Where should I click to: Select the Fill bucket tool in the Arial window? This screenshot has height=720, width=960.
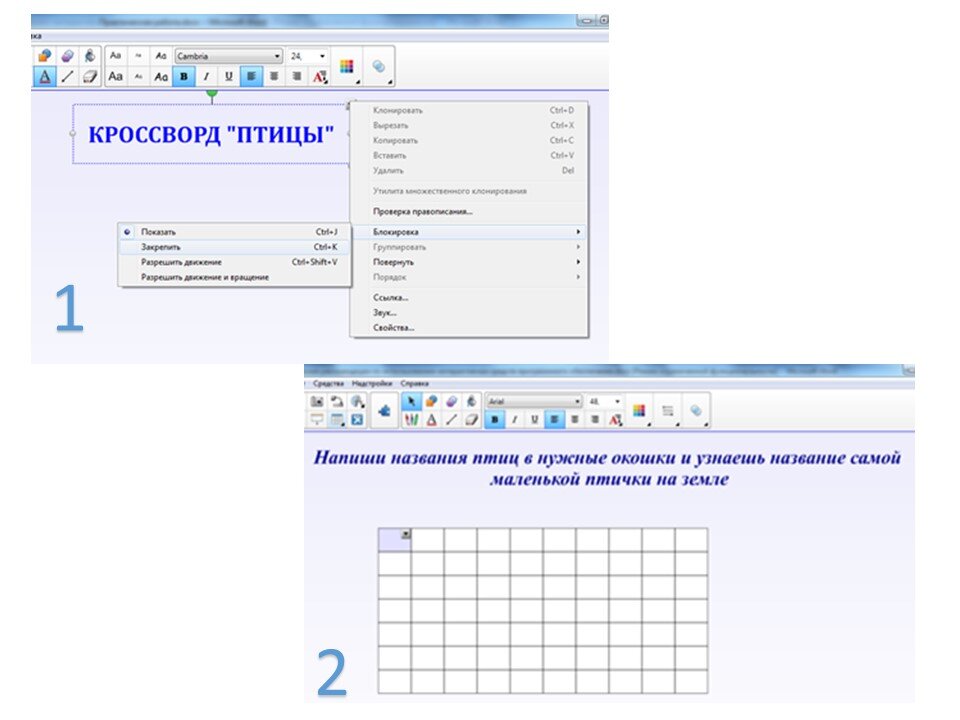coord(471,402)
